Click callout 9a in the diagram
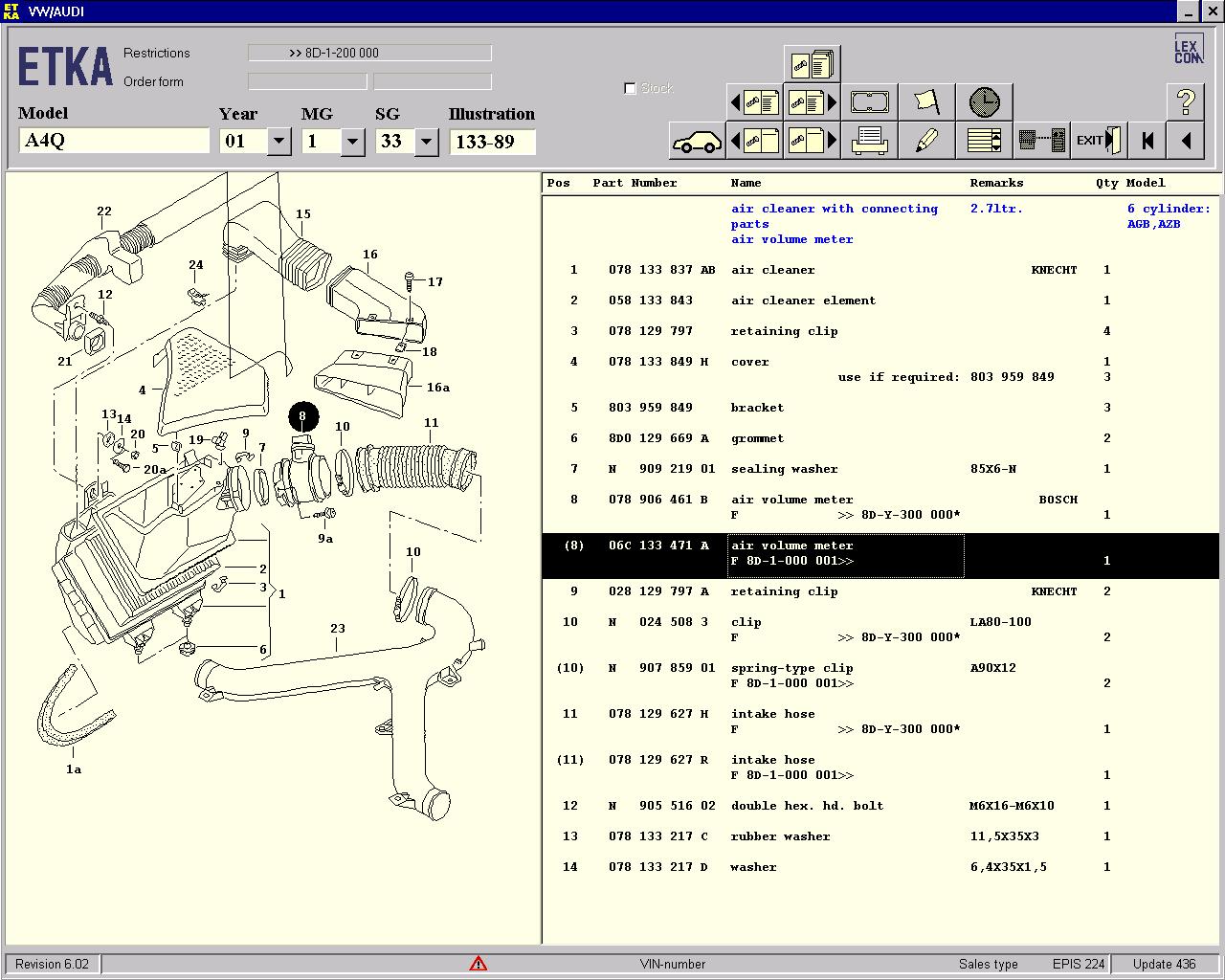Image resolution: width=1225 pixels, height=980 pixels. pos(325,538)
